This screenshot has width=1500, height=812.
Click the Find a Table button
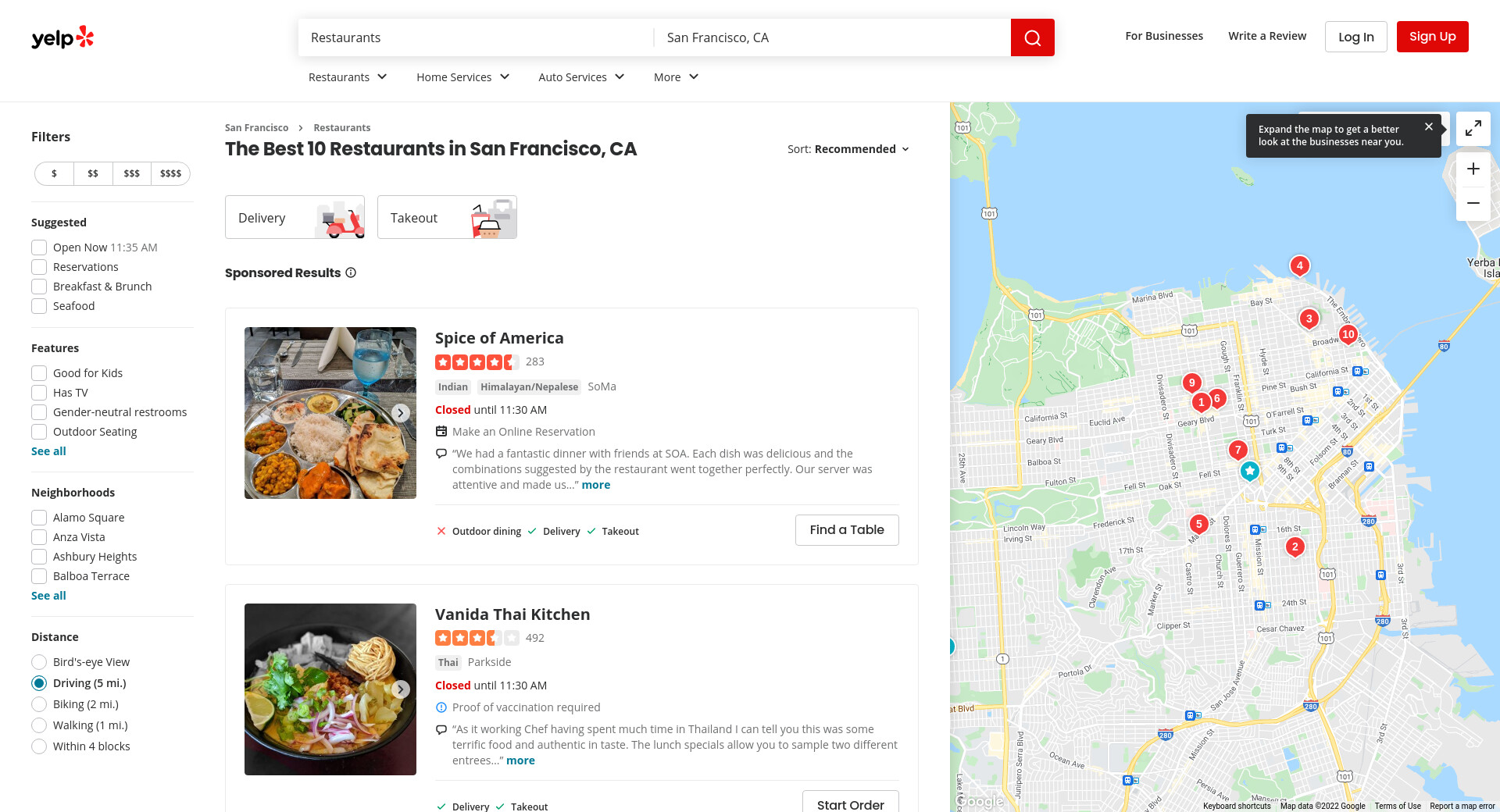(847, 530)
